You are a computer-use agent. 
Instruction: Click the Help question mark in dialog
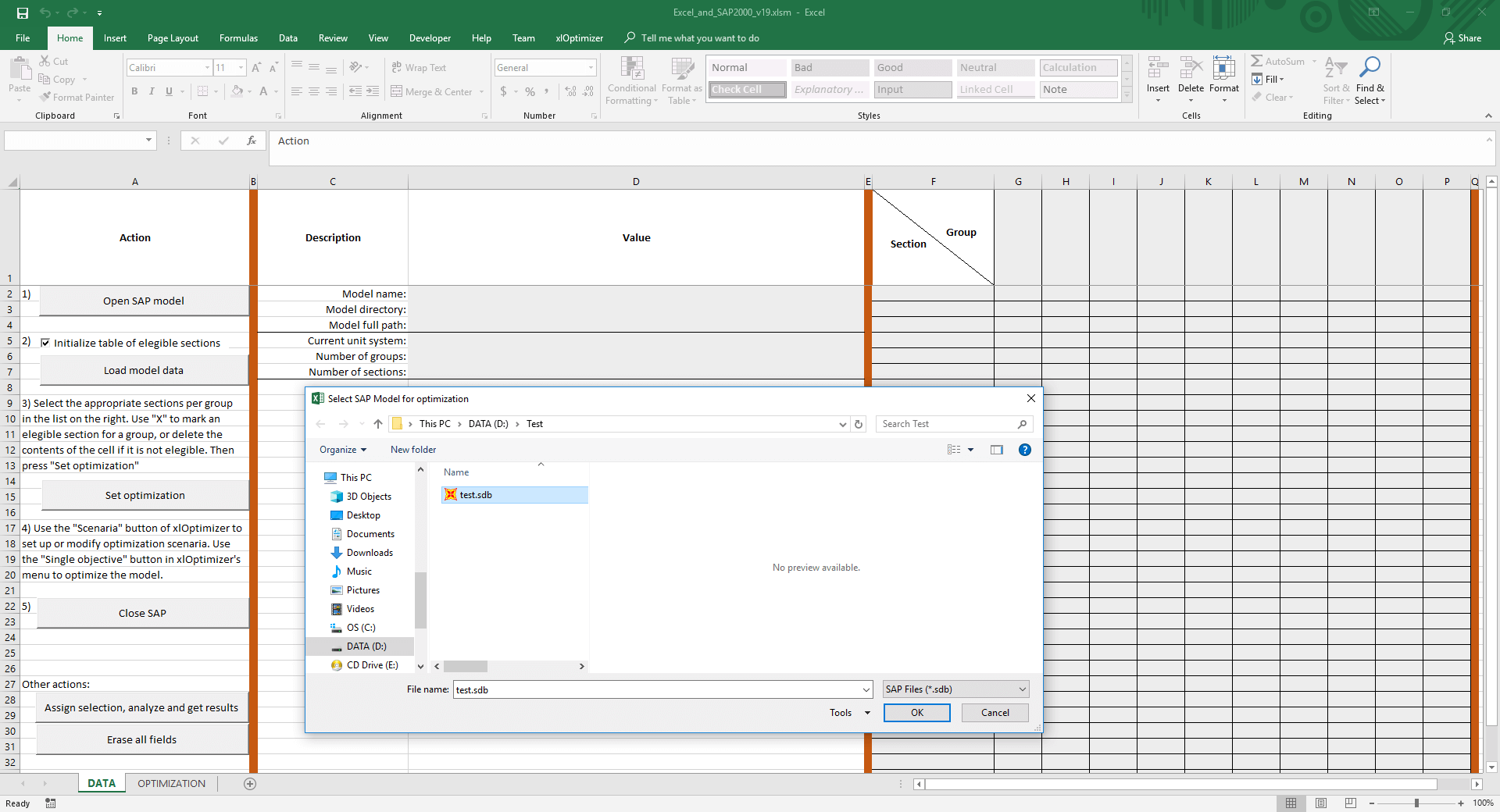point(1025,450)
